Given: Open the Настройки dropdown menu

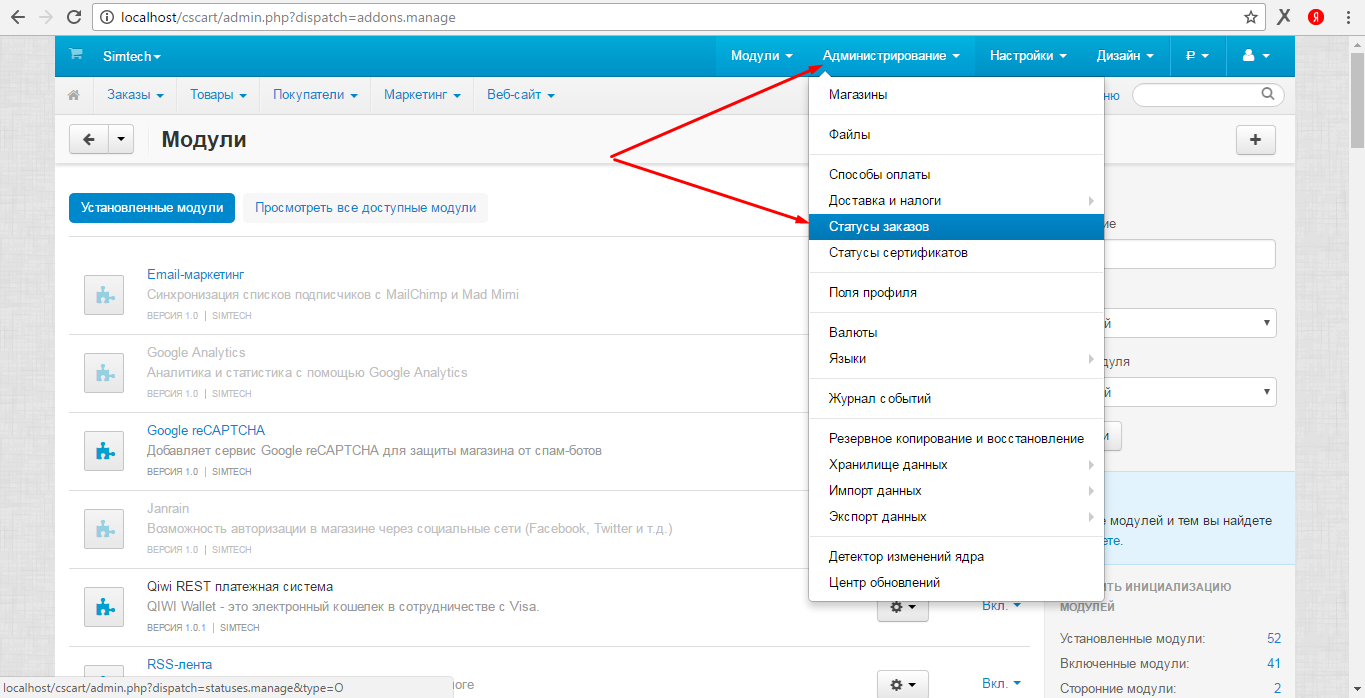Looking at the screenshot, I should (1028, 56).
